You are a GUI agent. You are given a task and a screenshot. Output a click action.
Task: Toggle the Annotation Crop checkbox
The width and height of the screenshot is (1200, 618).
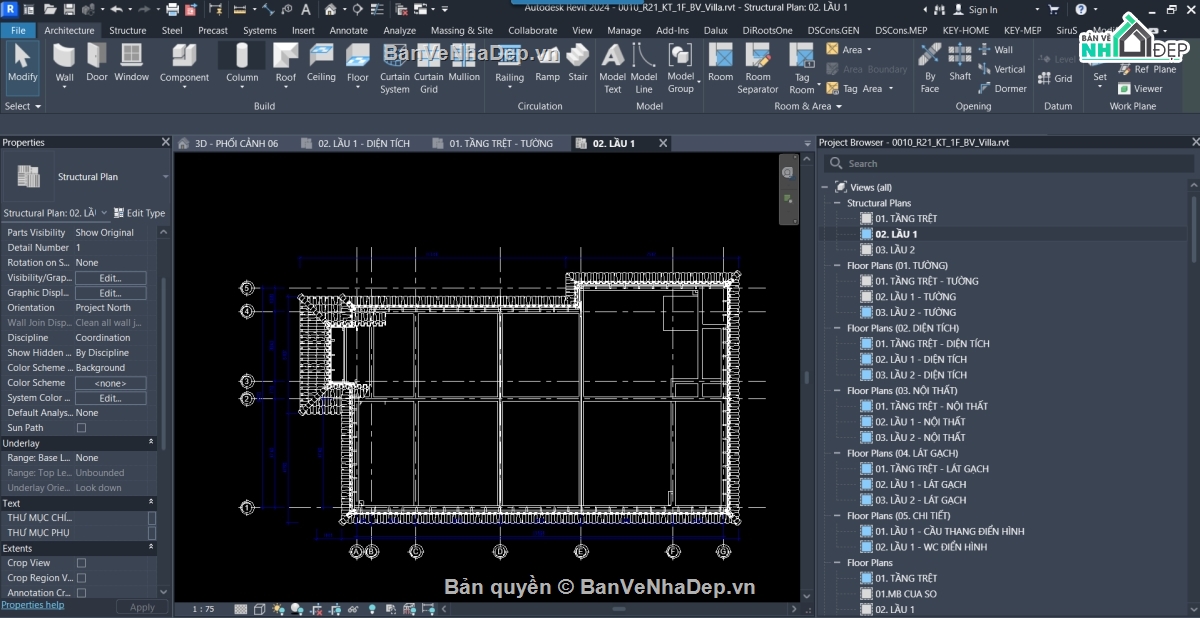click(82, 593)
